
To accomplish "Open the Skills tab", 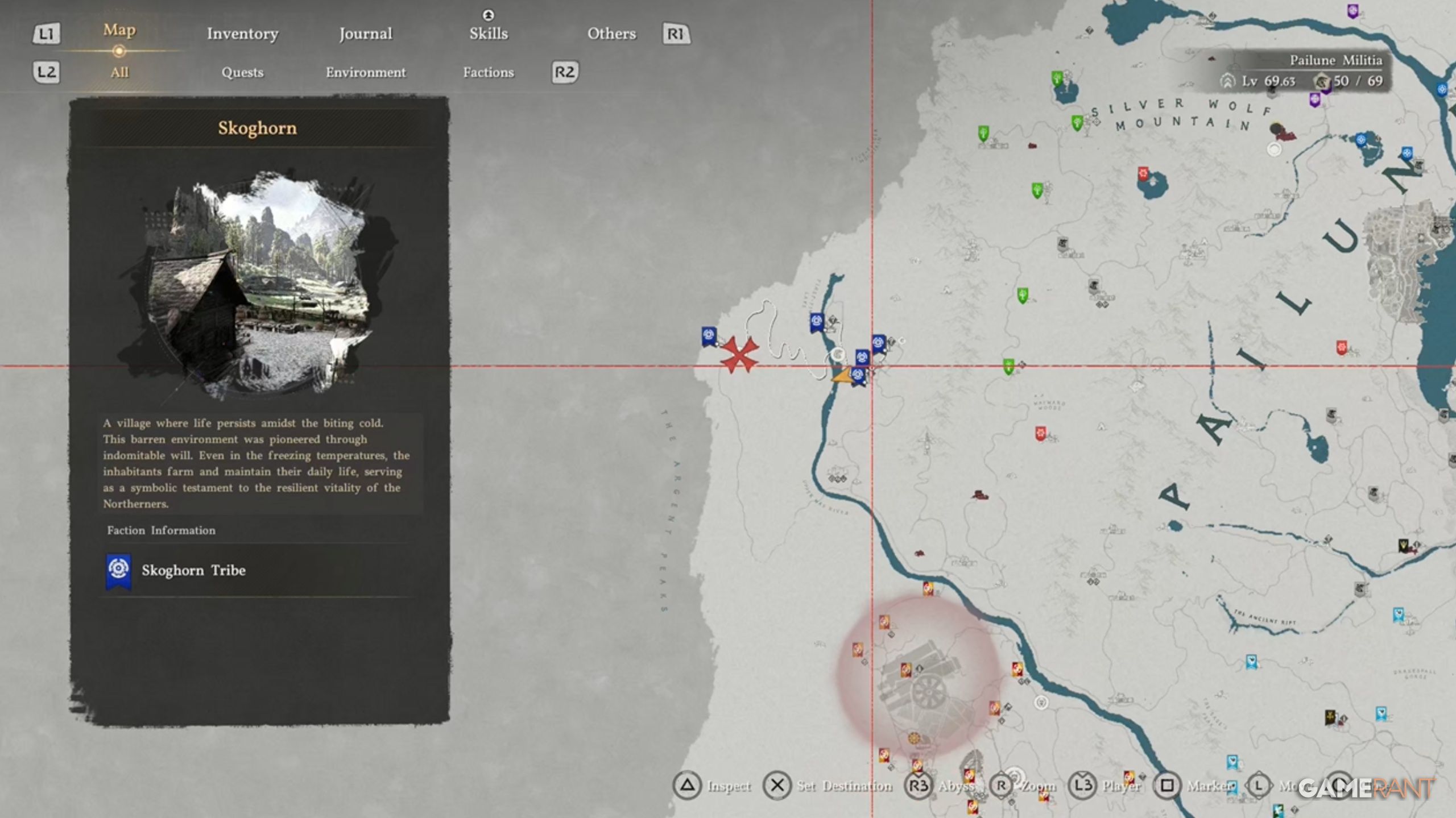I will click(488, 34).
